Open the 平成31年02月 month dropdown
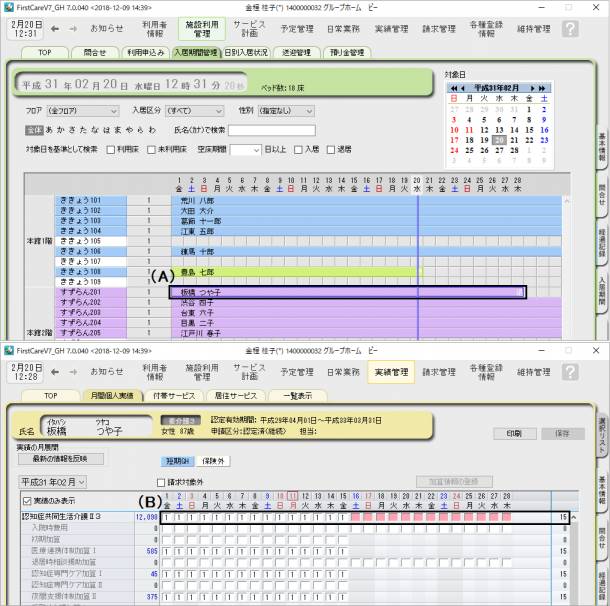610x606 pixels. (54, 481)
